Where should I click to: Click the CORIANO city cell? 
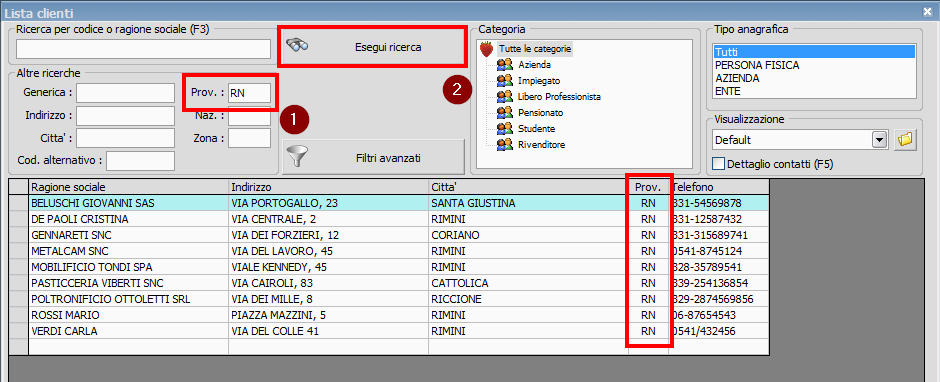[528, 235]
